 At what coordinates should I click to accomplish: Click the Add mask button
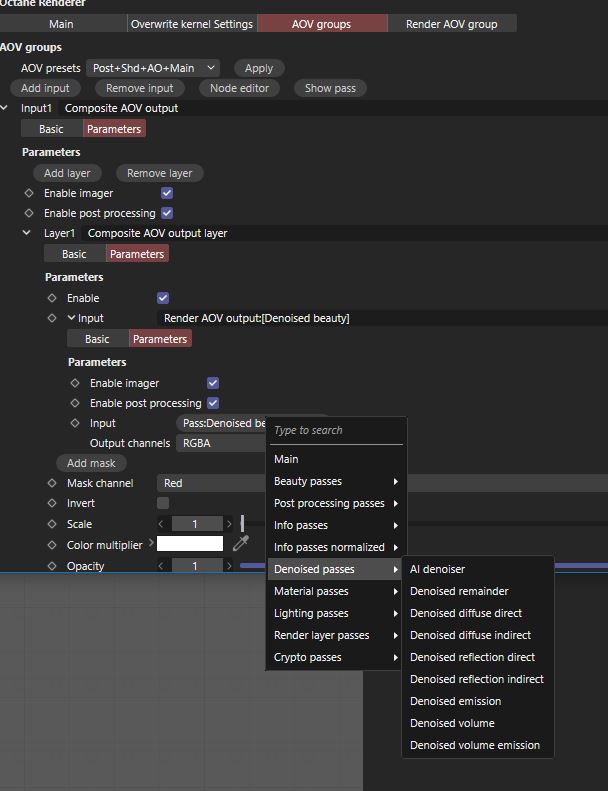(91, 463)
